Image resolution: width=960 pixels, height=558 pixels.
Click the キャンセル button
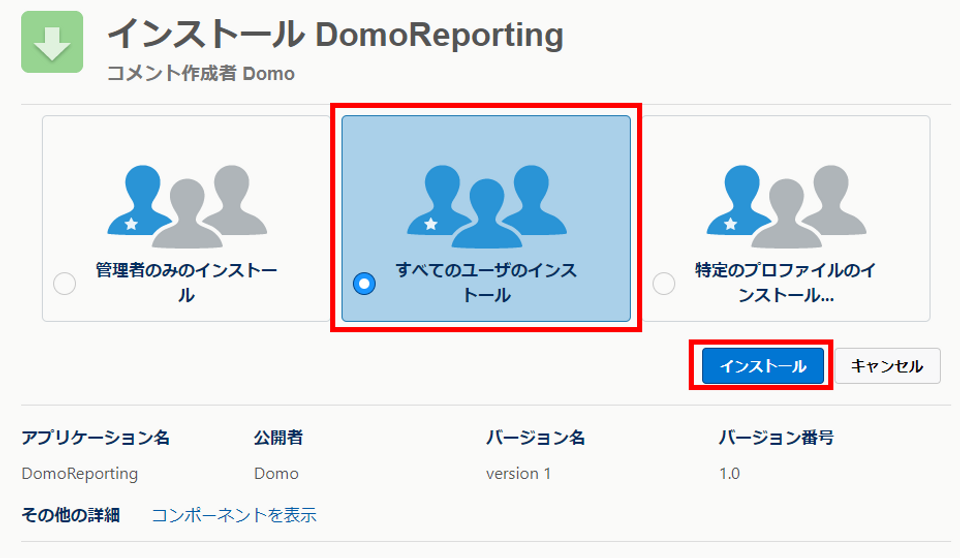point(887,366)
